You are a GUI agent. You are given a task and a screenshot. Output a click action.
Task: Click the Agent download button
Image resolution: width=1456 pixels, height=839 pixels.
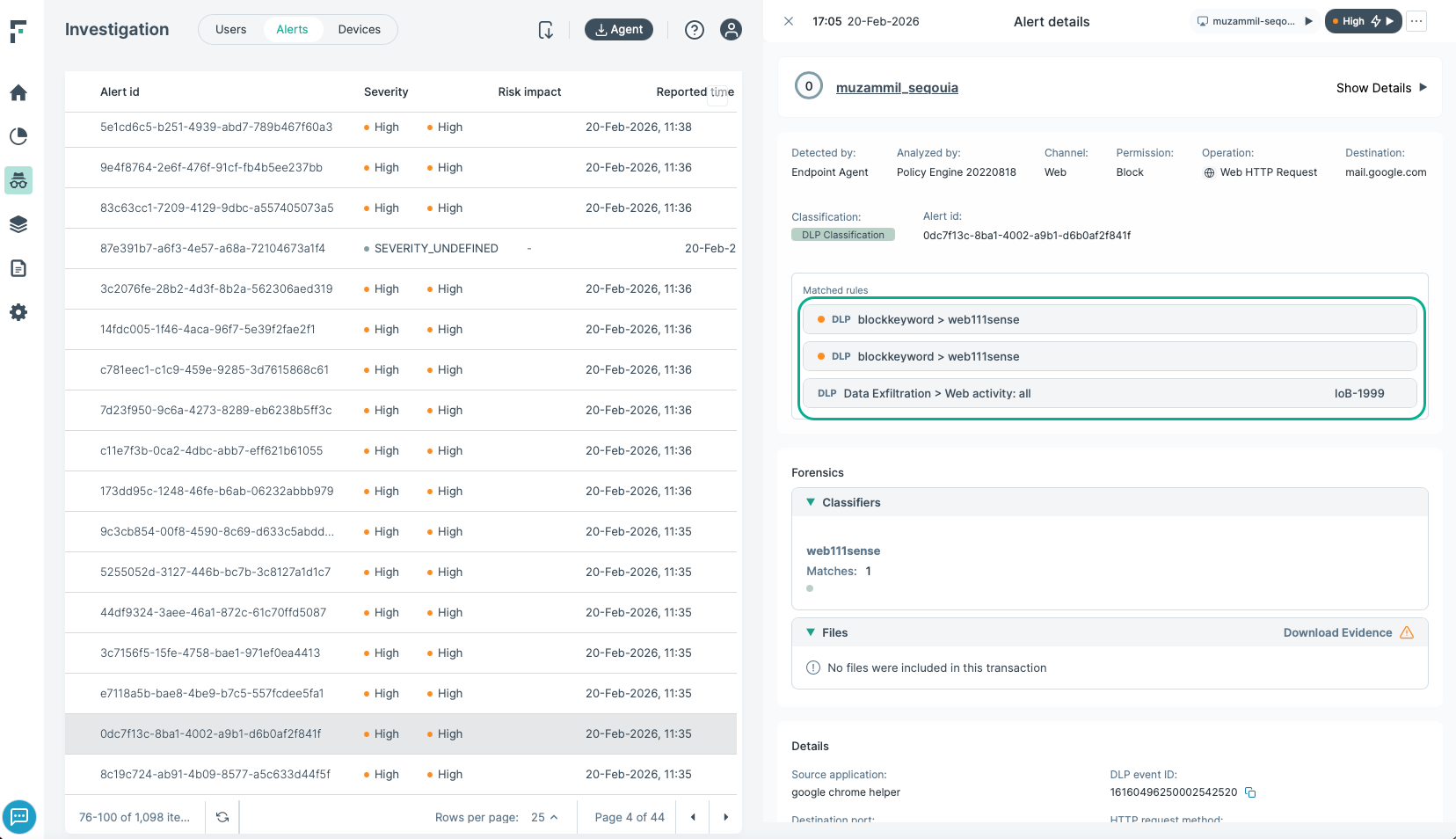(618, 30)
